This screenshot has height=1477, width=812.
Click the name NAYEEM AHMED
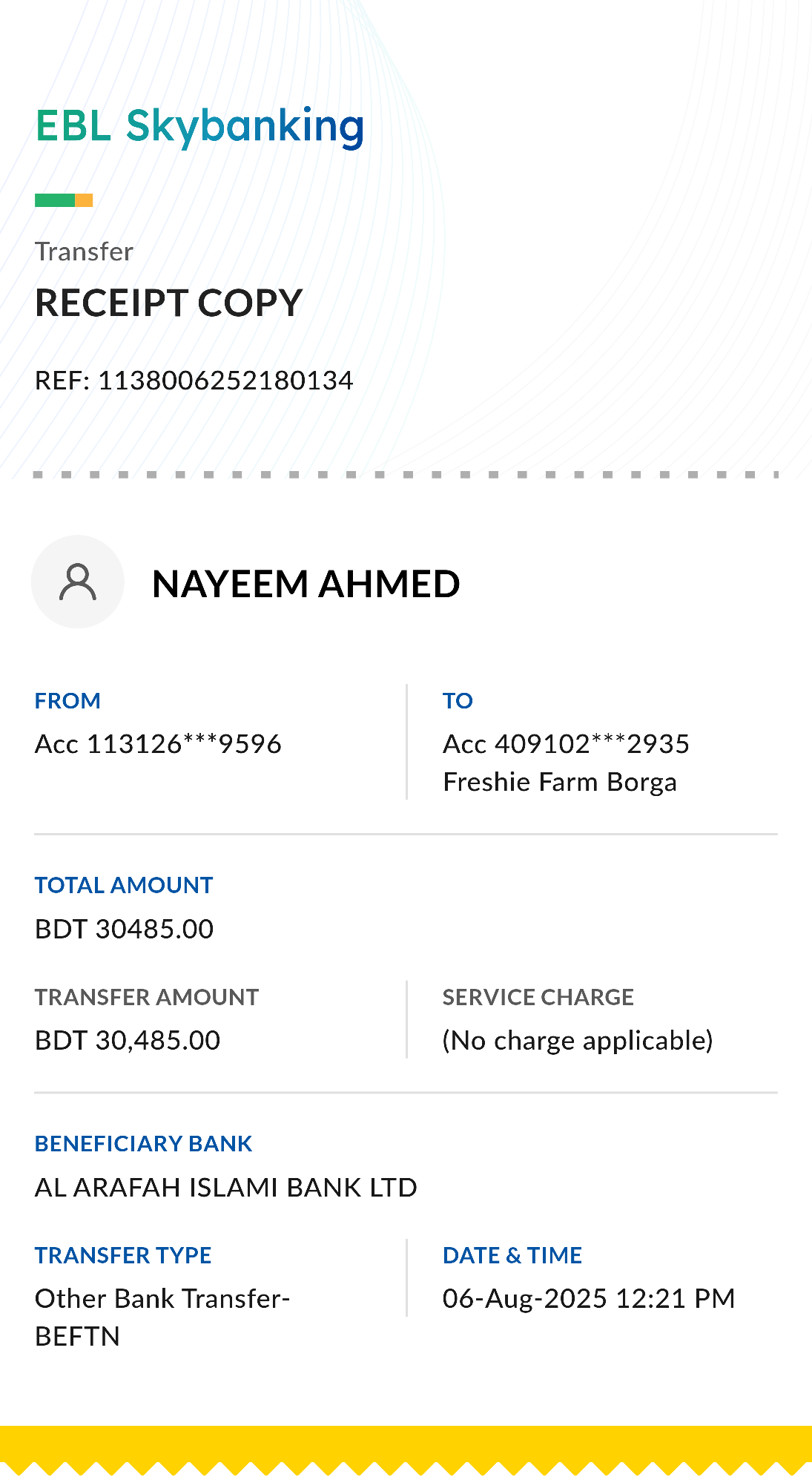click(306, 584)
